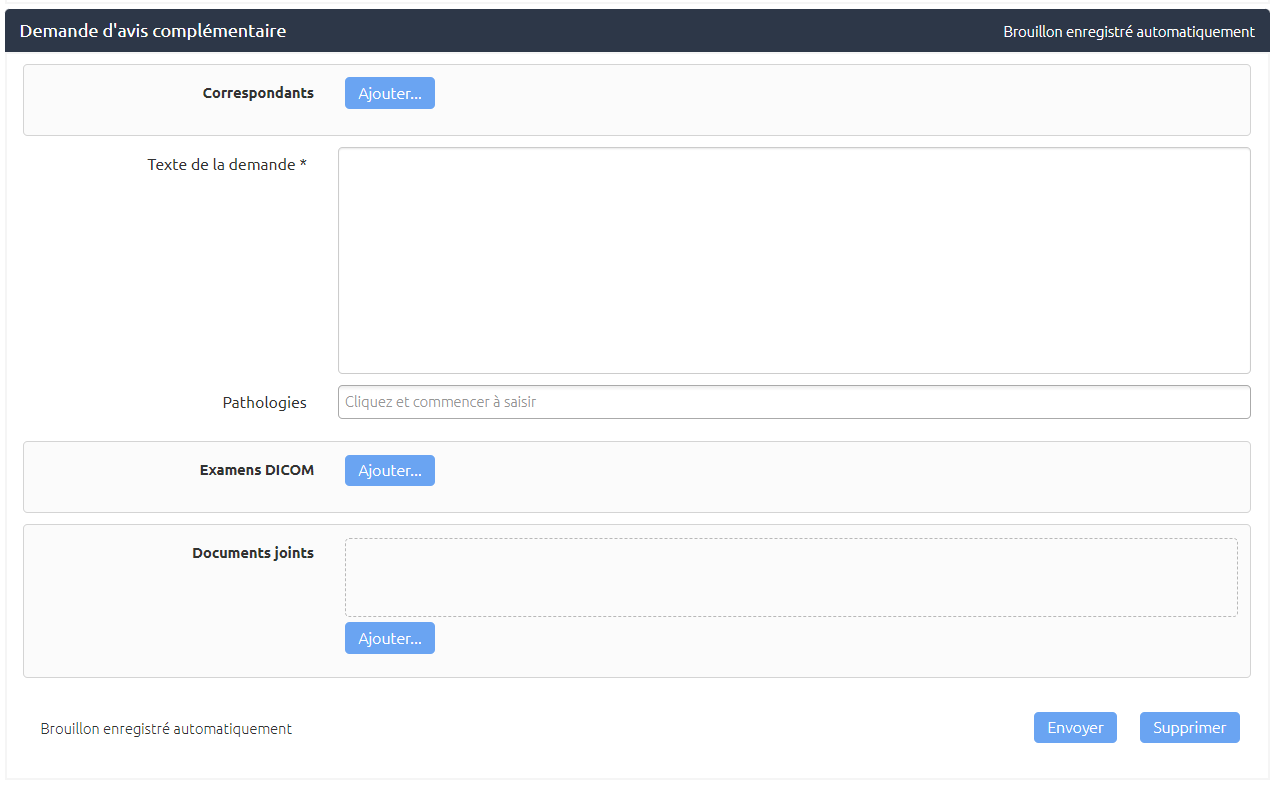Screen dimensions: 1279x788
Task: Select the Examens DICOM label
Action: point(257,470)
